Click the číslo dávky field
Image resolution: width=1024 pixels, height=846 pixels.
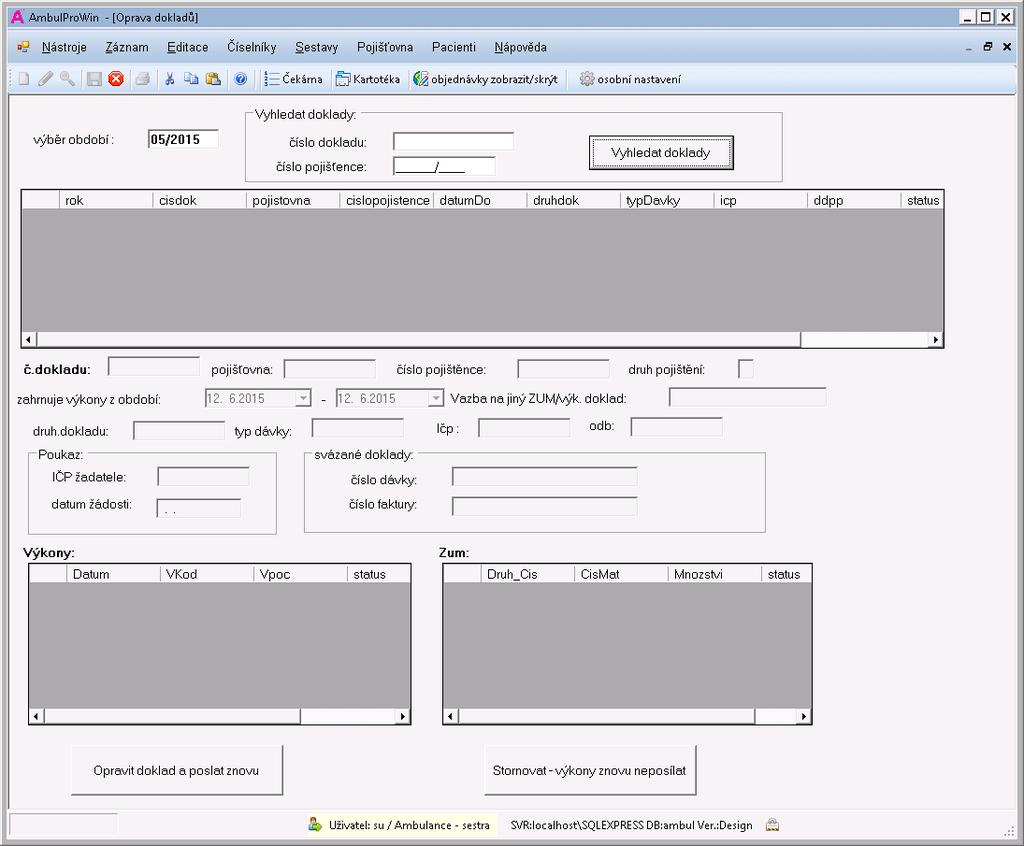pos(545,476)
